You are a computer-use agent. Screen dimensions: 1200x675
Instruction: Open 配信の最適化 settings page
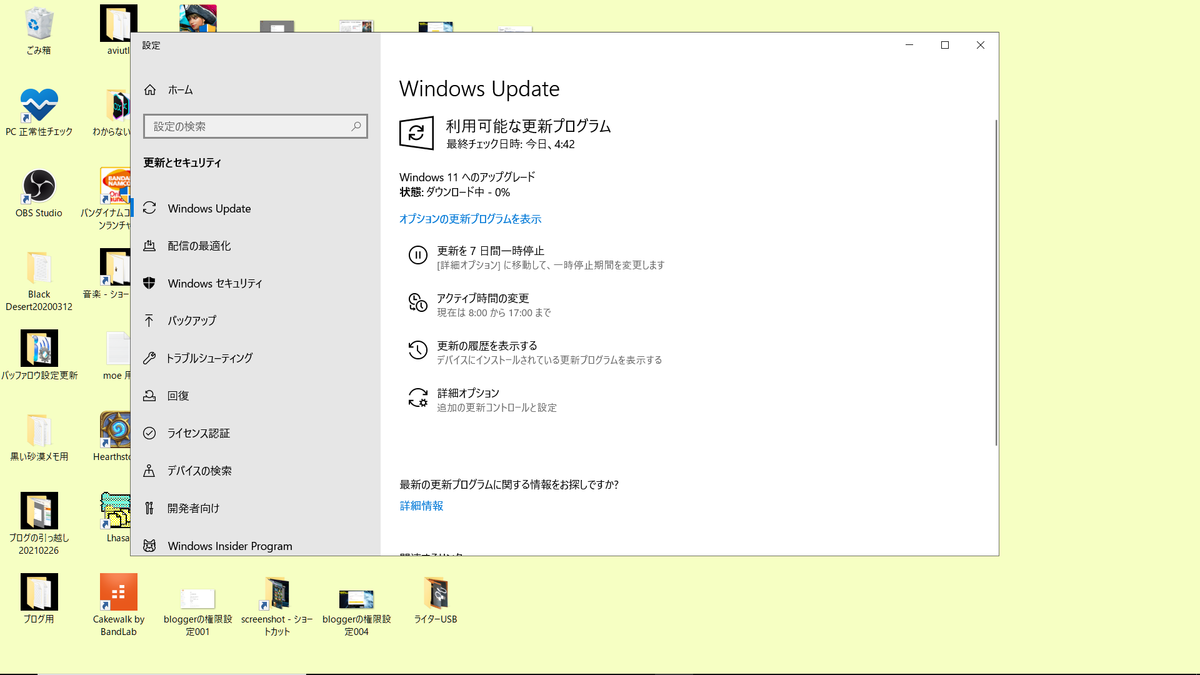[x=256, y=246]
